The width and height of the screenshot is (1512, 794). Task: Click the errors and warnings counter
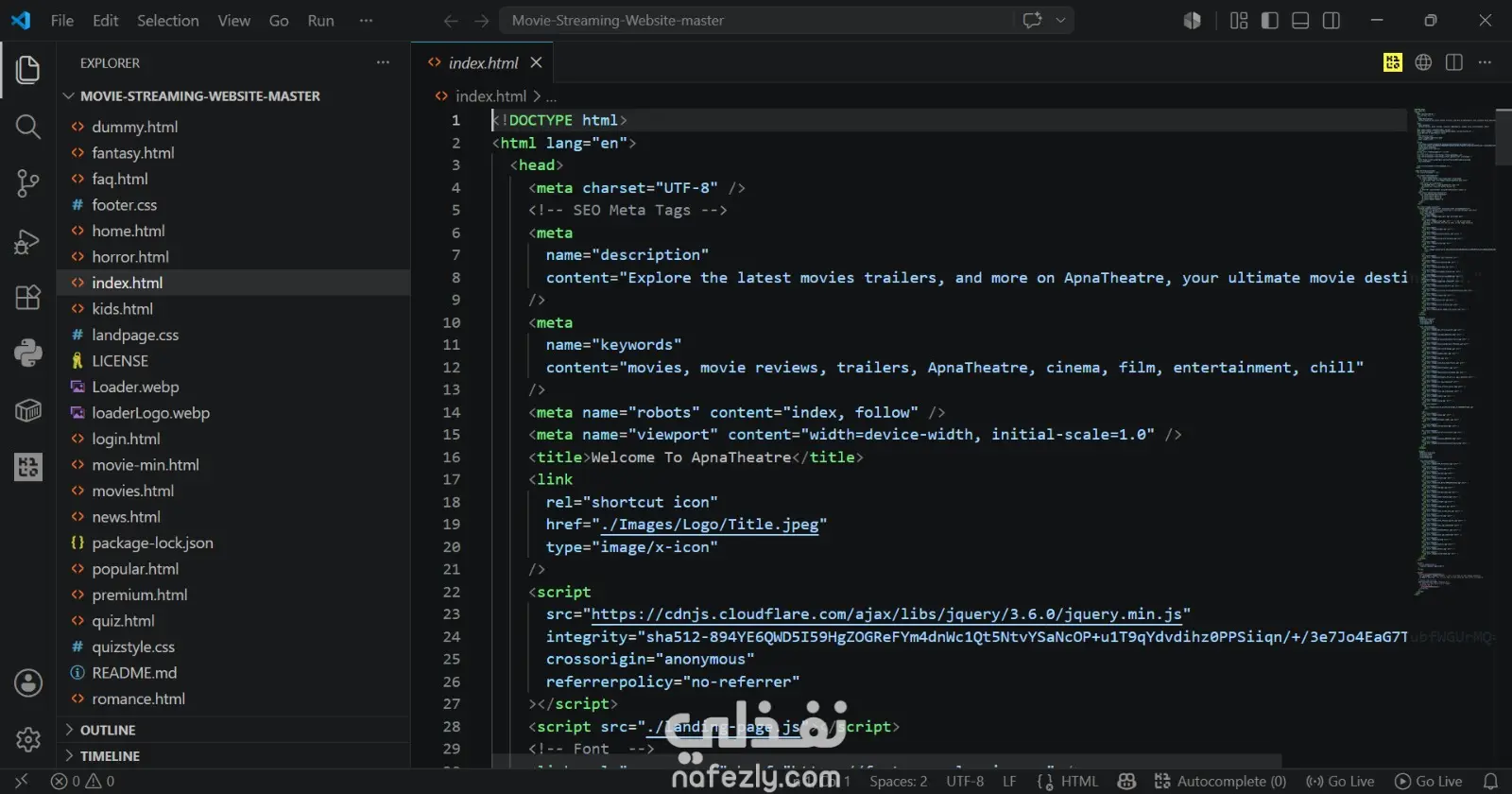click(82, 782)
